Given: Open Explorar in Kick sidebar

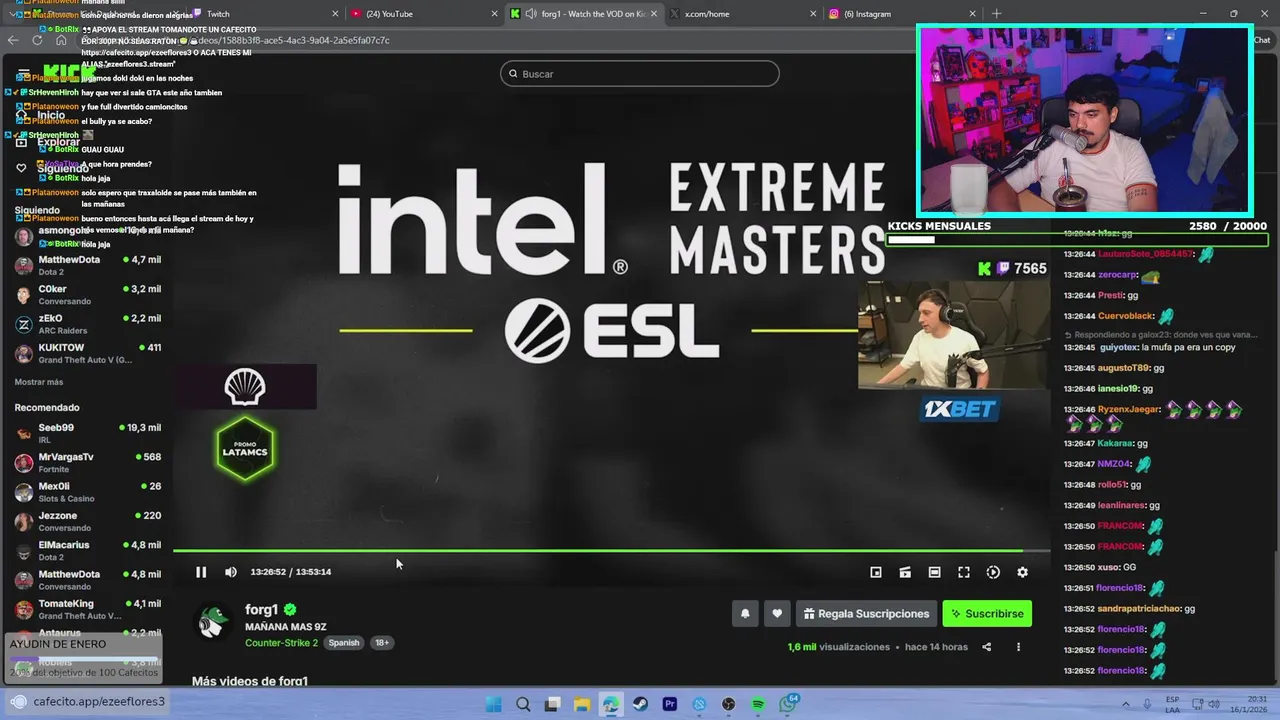Looking at the screenshot, I should 58,142.
